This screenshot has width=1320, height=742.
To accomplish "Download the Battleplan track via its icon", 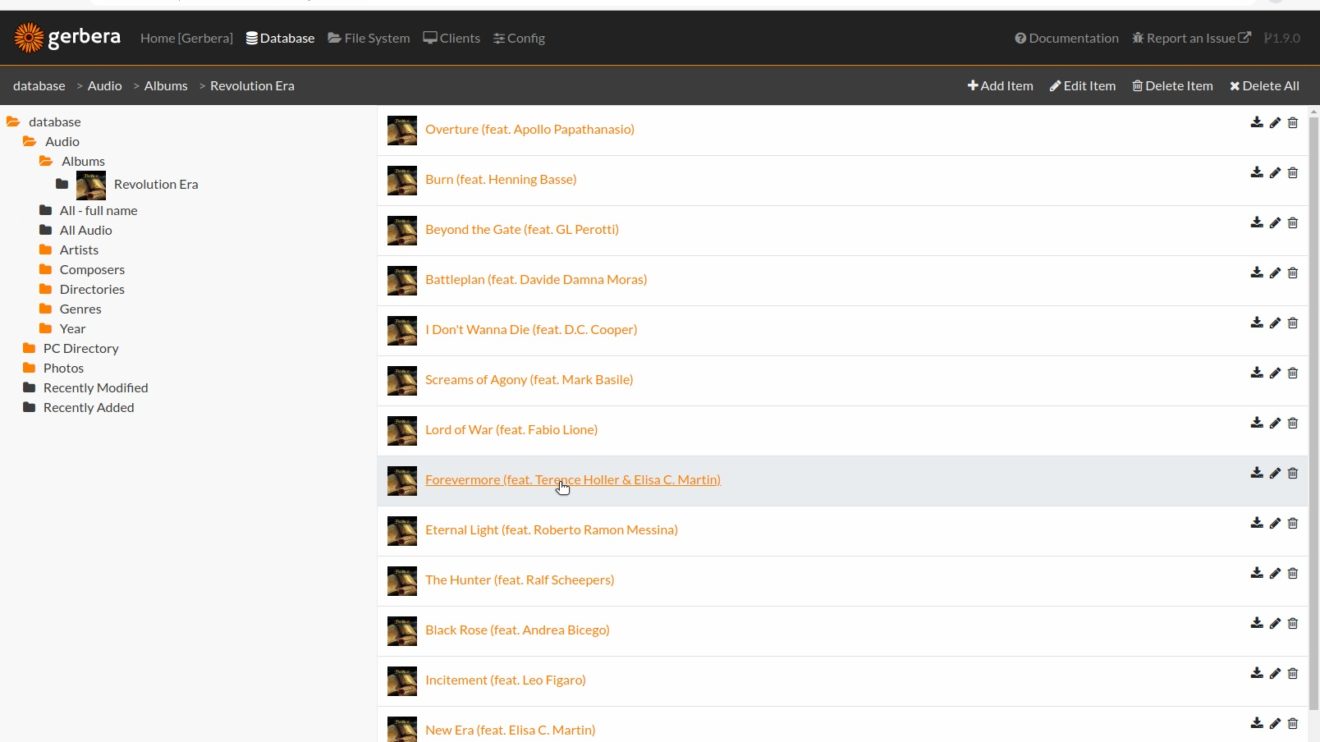I will coord(1257,272).
